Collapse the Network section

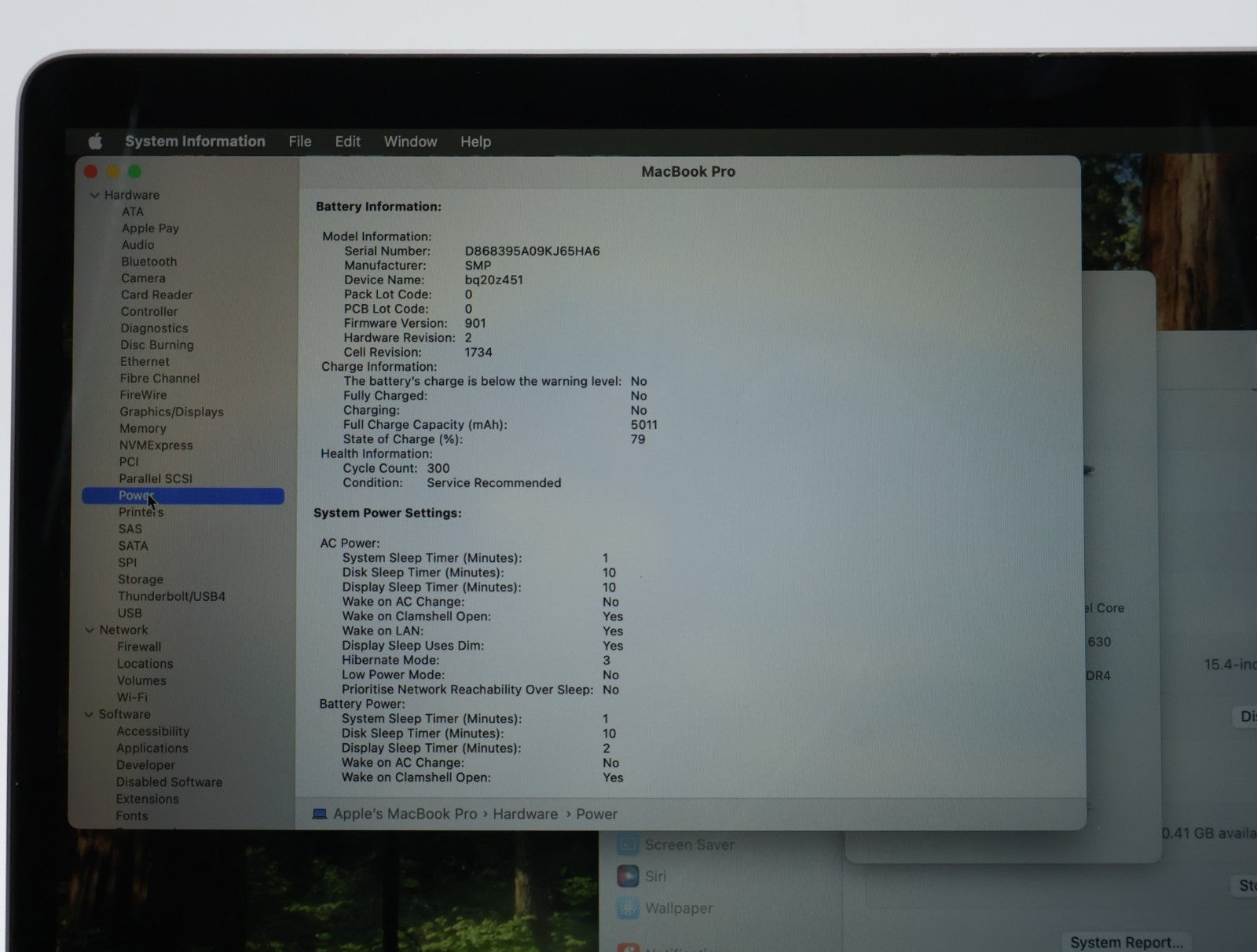pyautogui.click(x=90, y=630)
